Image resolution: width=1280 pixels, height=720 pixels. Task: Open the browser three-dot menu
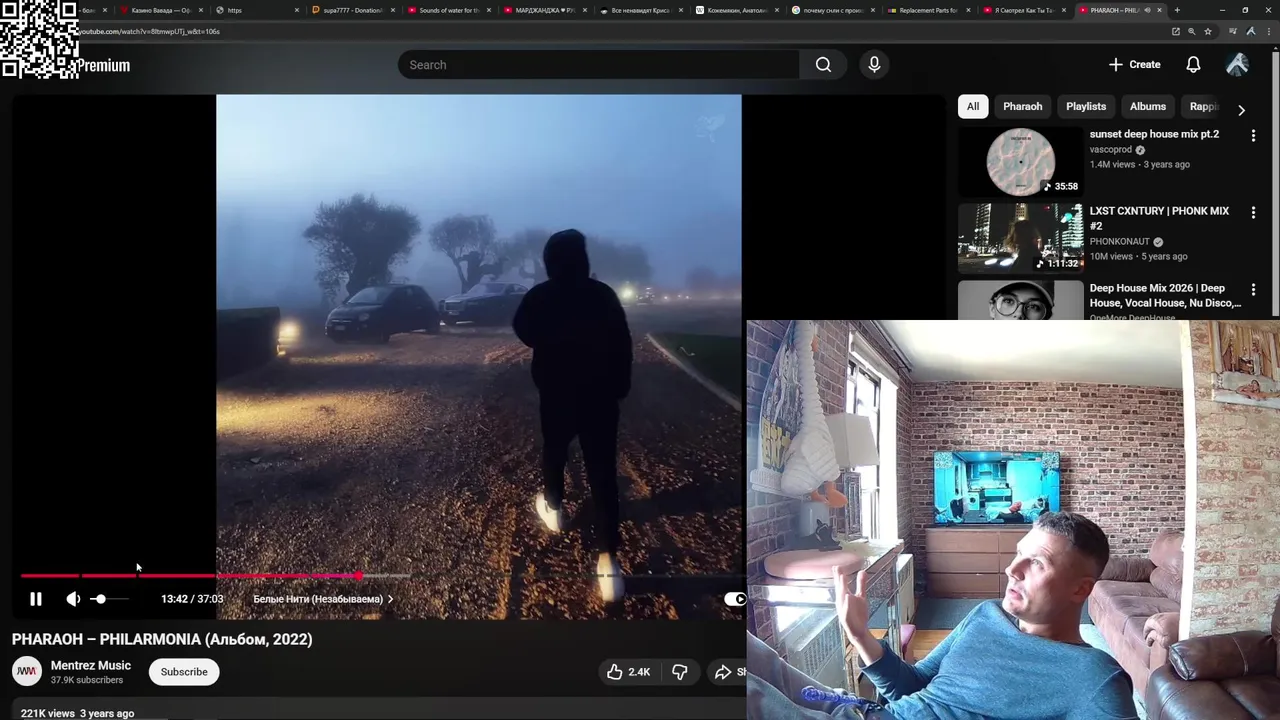(x=1269, y=31)
